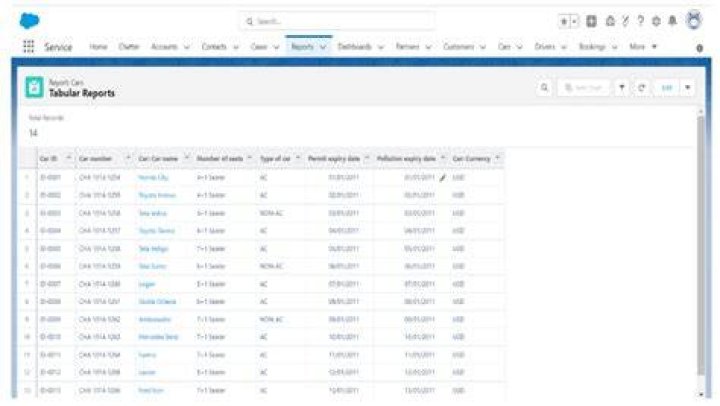
Task: Select the Reports tab
Action: (x=302, y=47)
